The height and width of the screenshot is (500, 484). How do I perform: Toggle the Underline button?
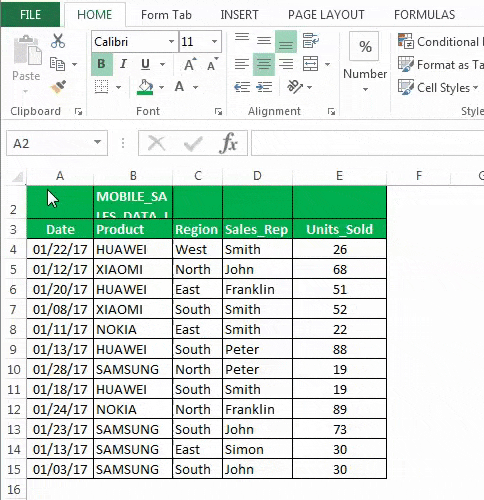coord(145,64)
